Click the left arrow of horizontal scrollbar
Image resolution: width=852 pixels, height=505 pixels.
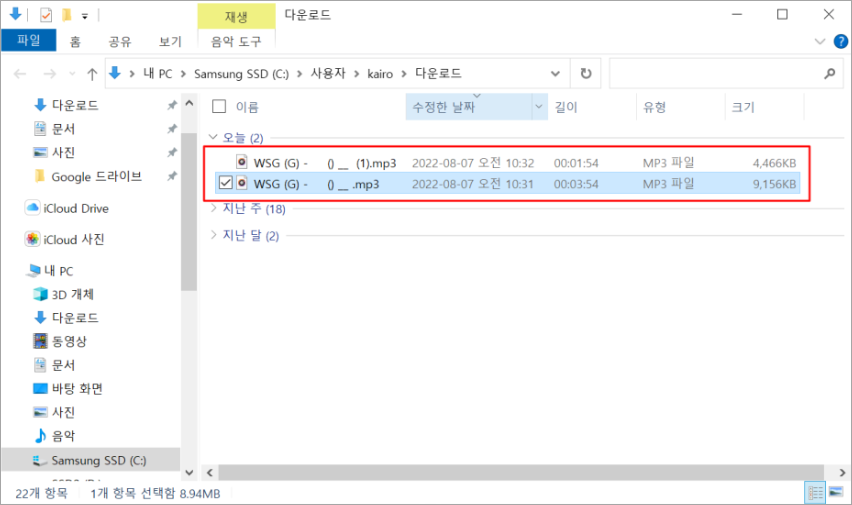[210, 472]
